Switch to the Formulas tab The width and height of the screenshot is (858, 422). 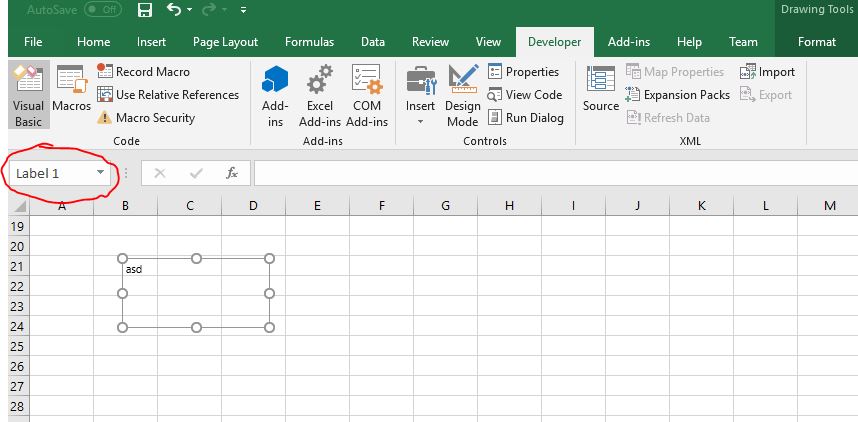click(309, 42)
